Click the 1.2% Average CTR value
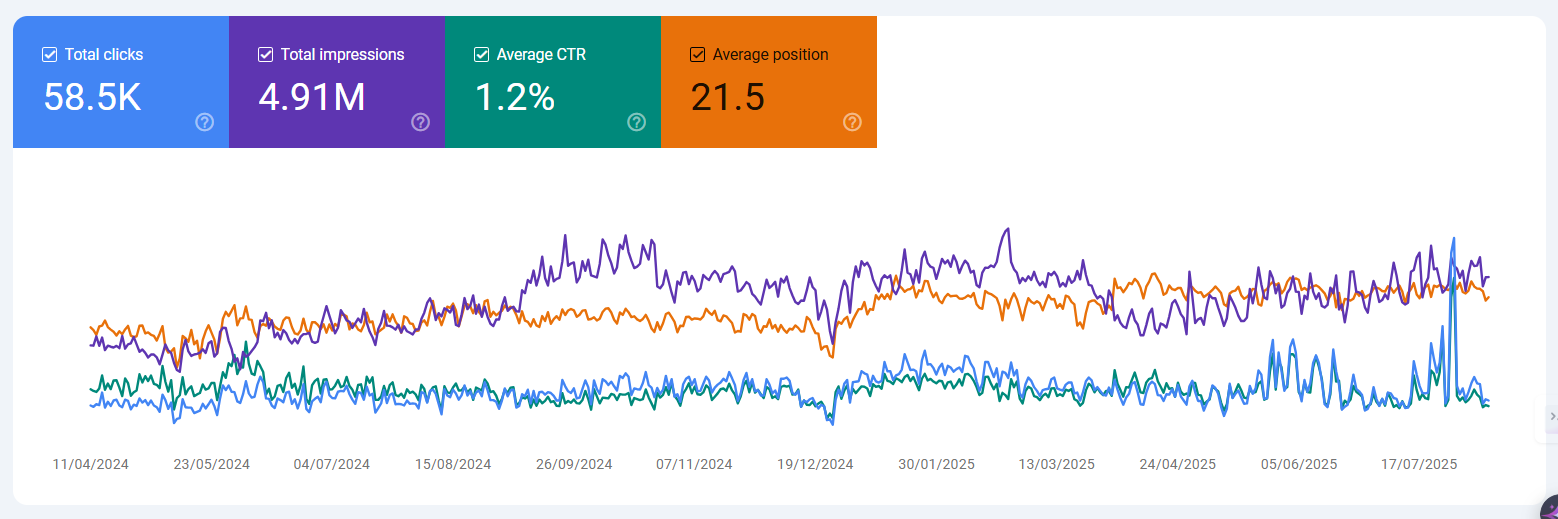 pyautogui.click(x=514, y=97)
